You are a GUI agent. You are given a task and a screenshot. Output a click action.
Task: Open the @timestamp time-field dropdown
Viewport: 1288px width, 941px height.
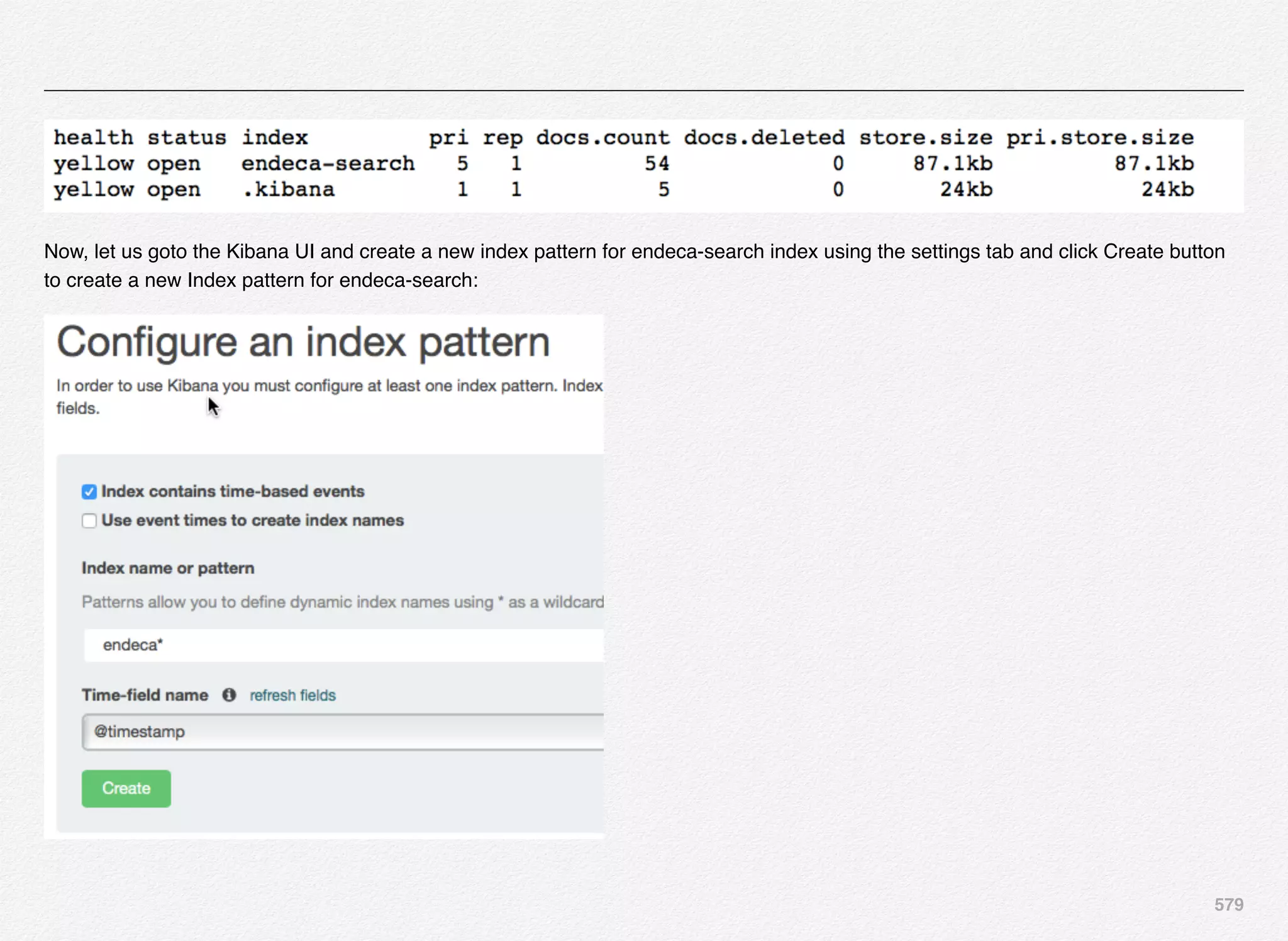click(x=343, y=732)
